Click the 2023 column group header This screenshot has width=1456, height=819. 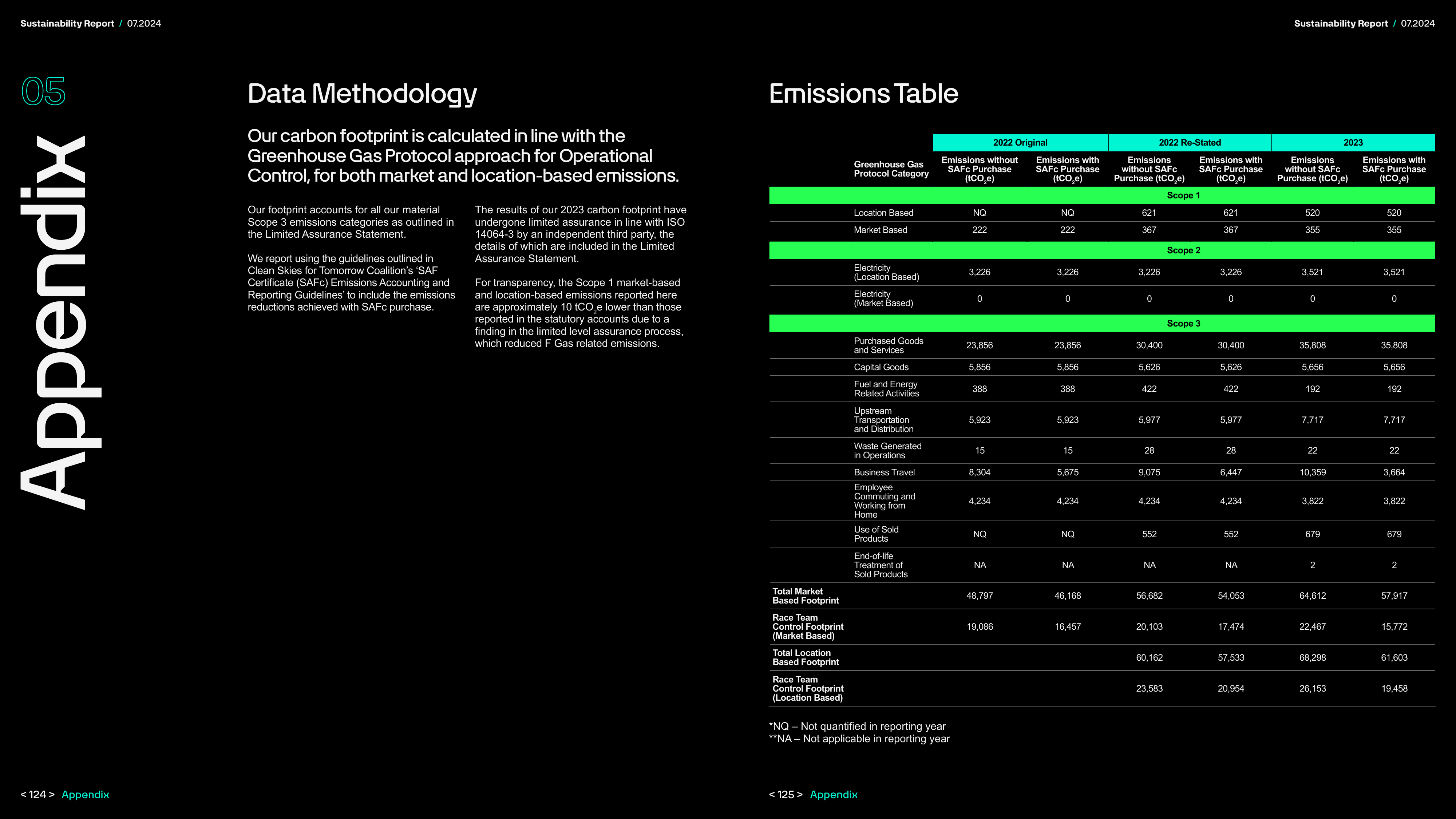(x=1353, y=142)
